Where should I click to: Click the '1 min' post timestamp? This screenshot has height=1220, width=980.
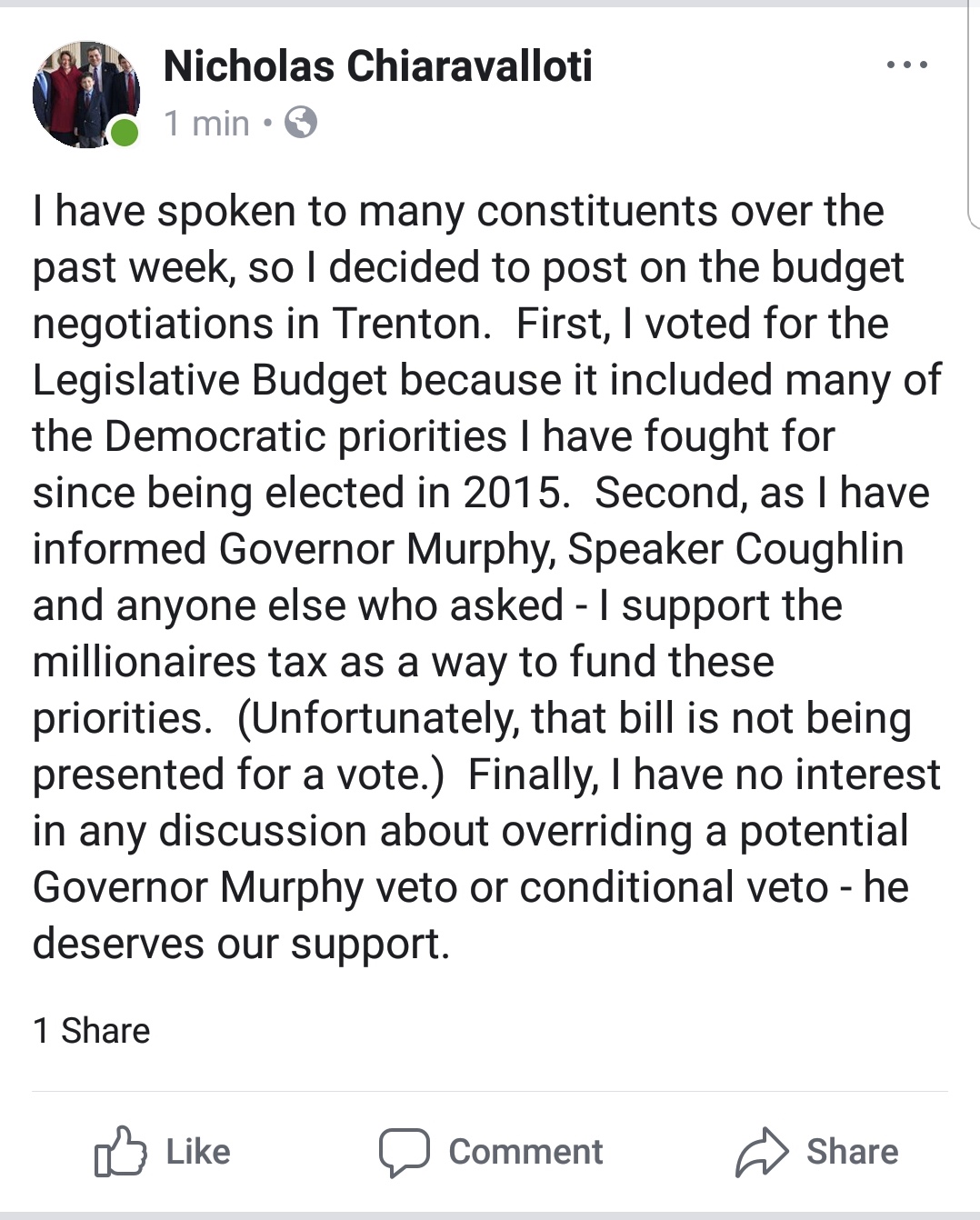click(207, 124)
